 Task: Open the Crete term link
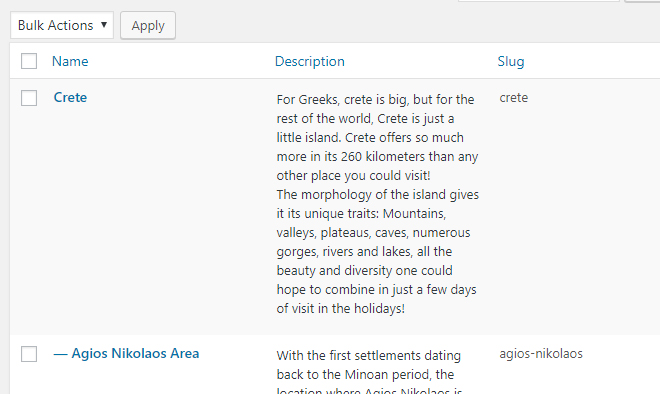click(x=70, y=97)
